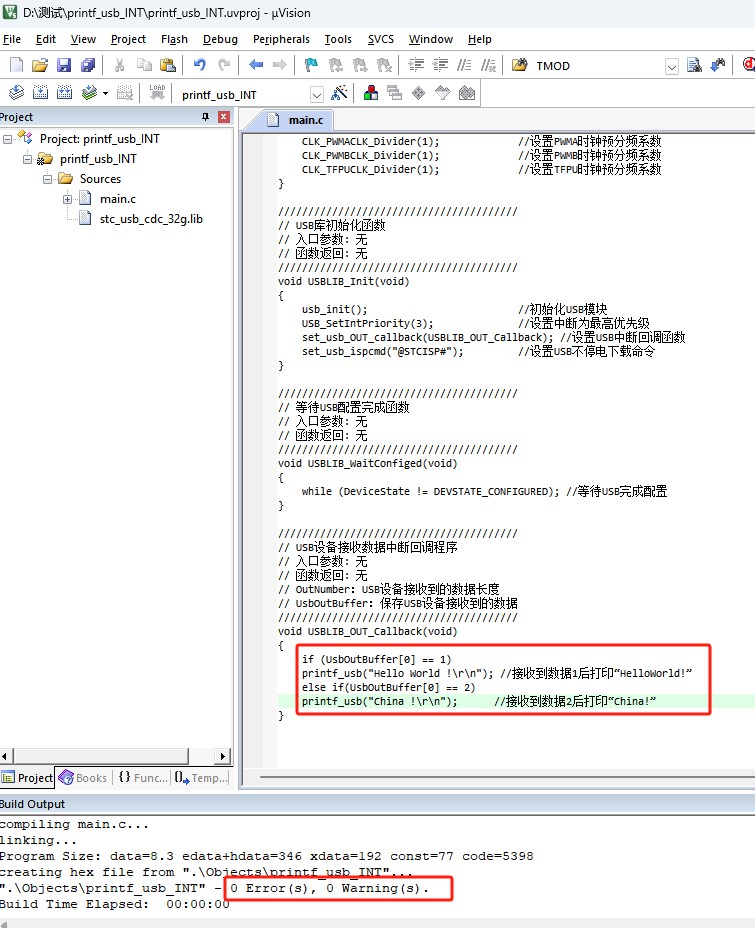Viewport: 755px width, 928px height.
Task: Click the Cut scissors icon
Action: 120,65
